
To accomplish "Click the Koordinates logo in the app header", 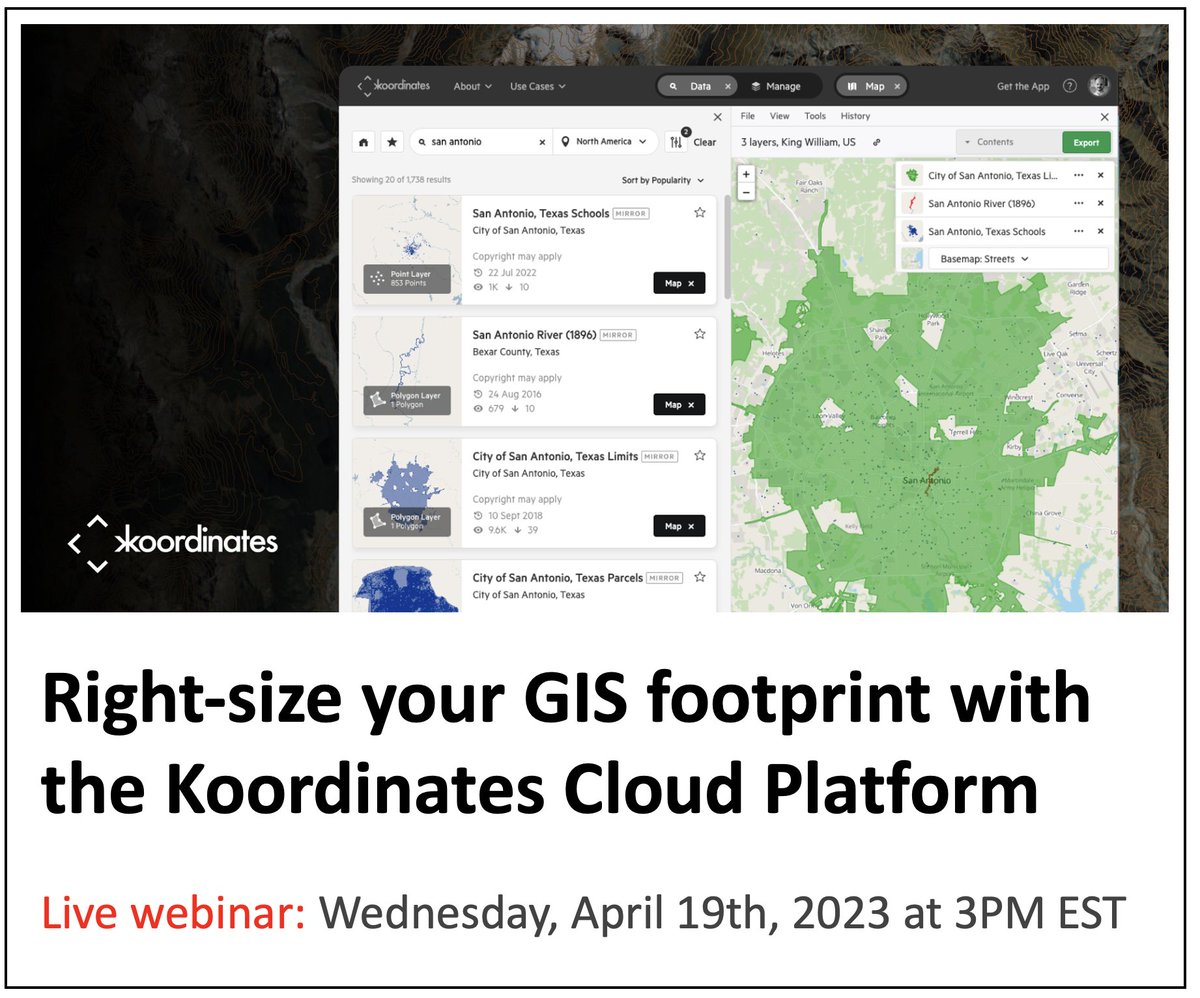I will click(x=394, y=86).
